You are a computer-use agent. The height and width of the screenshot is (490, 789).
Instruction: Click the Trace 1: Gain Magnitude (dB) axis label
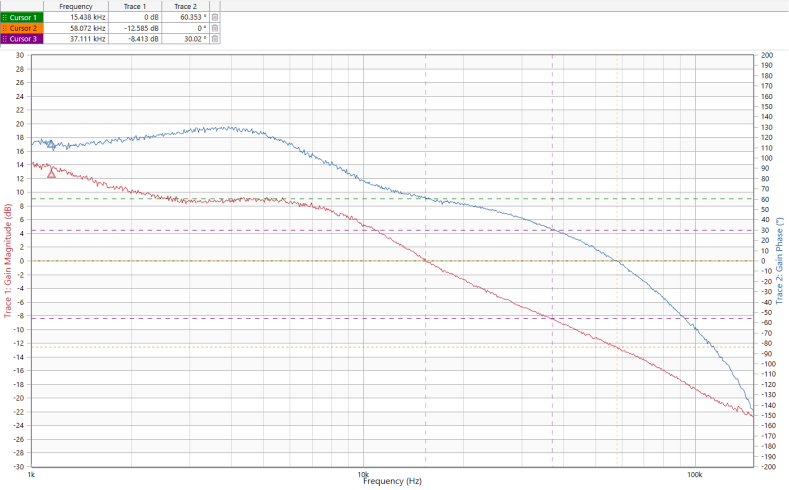pos(8,261)
